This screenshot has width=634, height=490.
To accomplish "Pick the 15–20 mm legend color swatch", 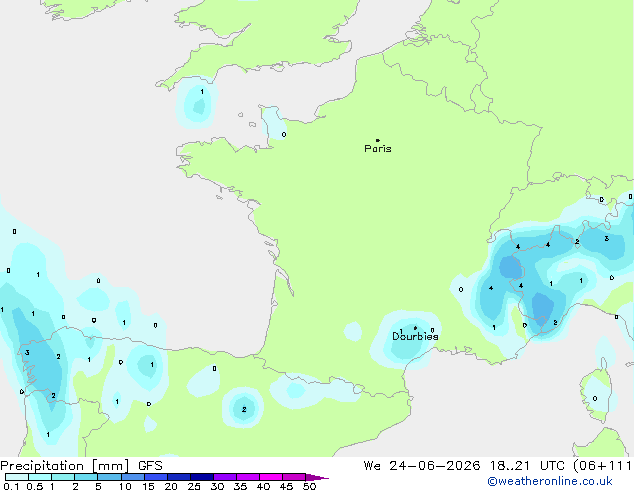I will pos(155,477).
